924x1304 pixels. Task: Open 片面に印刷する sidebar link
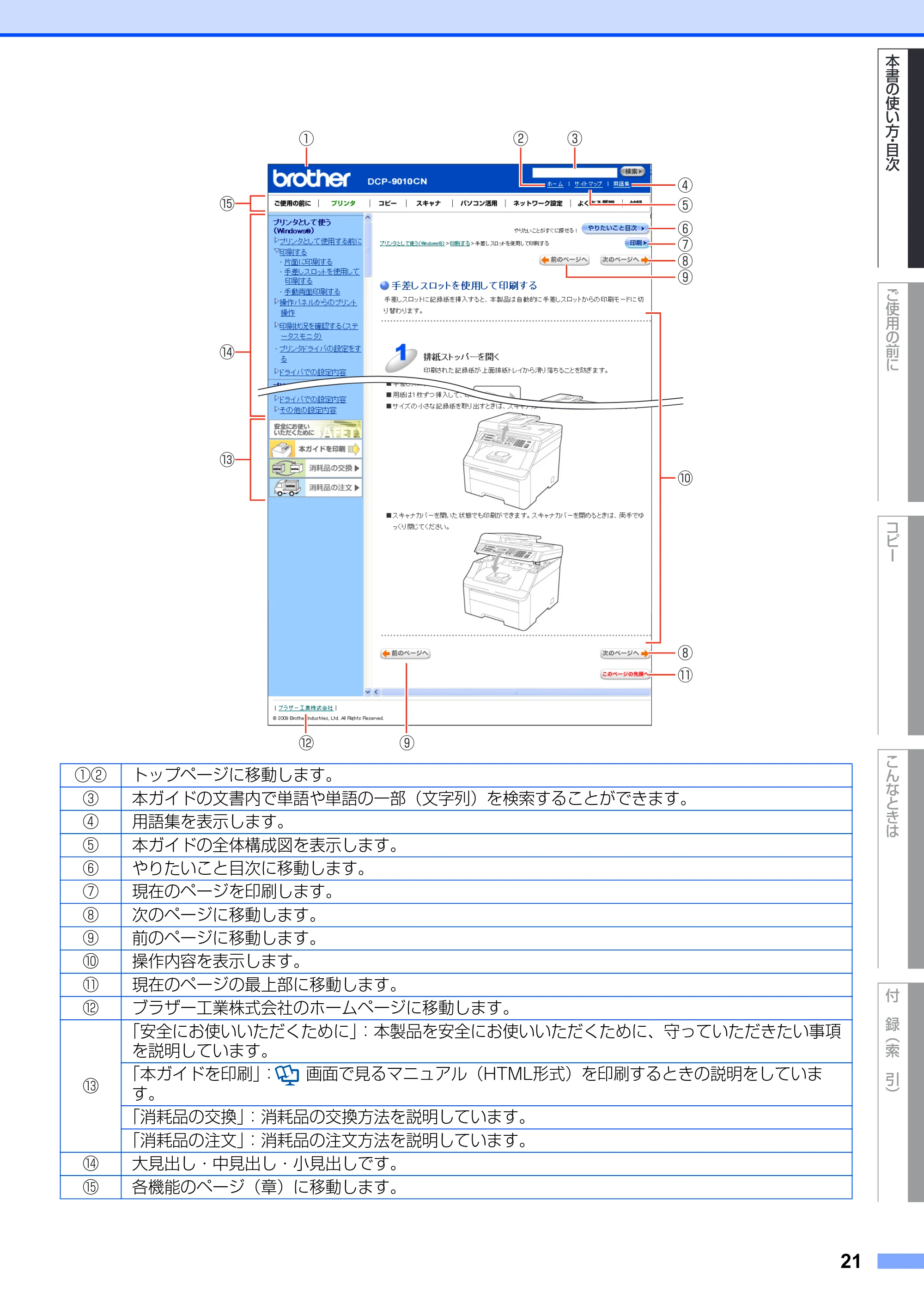click(308, 262)
